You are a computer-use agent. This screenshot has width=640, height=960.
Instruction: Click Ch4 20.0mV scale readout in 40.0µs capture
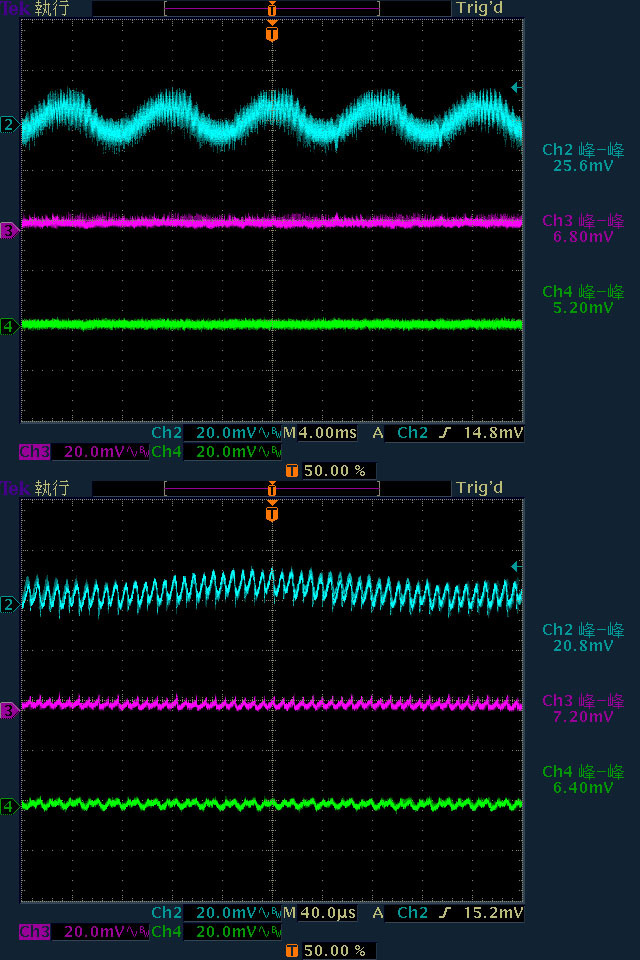216,932
